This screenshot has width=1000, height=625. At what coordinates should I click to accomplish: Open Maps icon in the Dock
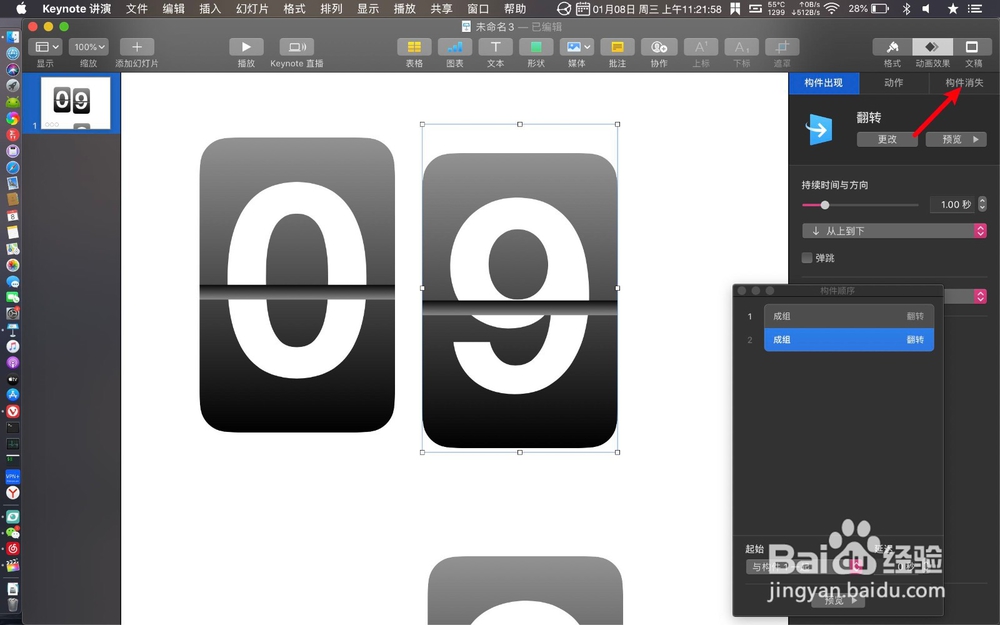[13, 248]
